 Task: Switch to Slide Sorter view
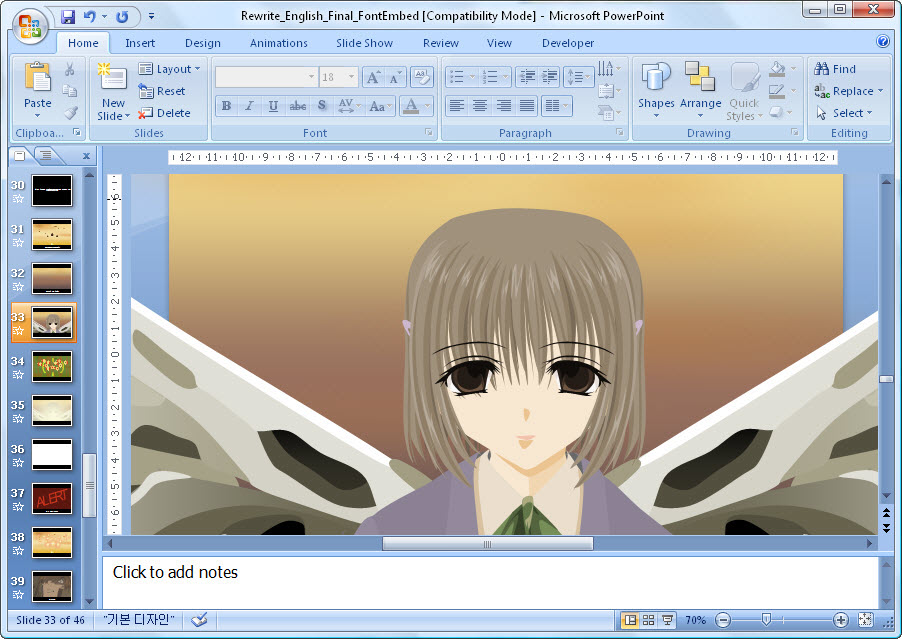tap(648, 620)
